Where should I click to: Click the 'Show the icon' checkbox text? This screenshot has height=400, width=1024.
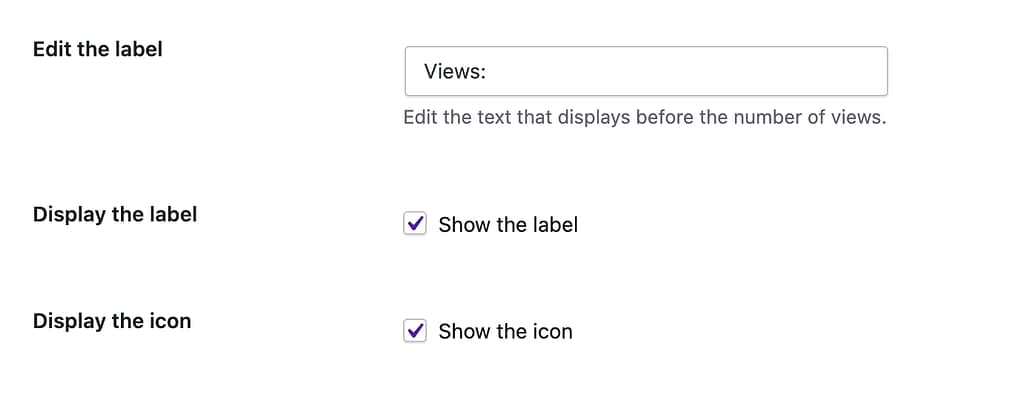pos(505,332)
